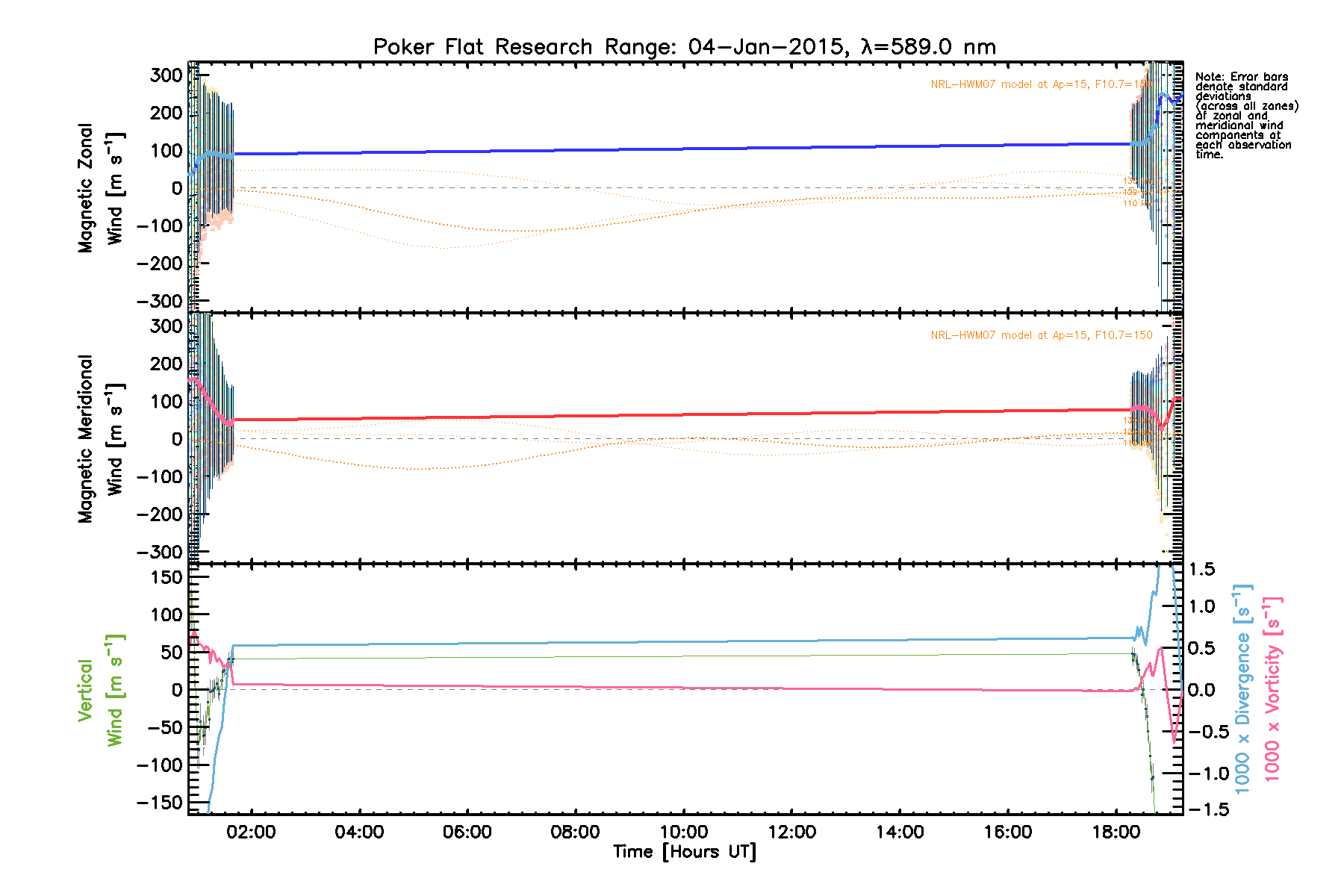Click the Poker Flat Research Range plot title
This screenshot has height=896, width=1344.
[684, 47]
